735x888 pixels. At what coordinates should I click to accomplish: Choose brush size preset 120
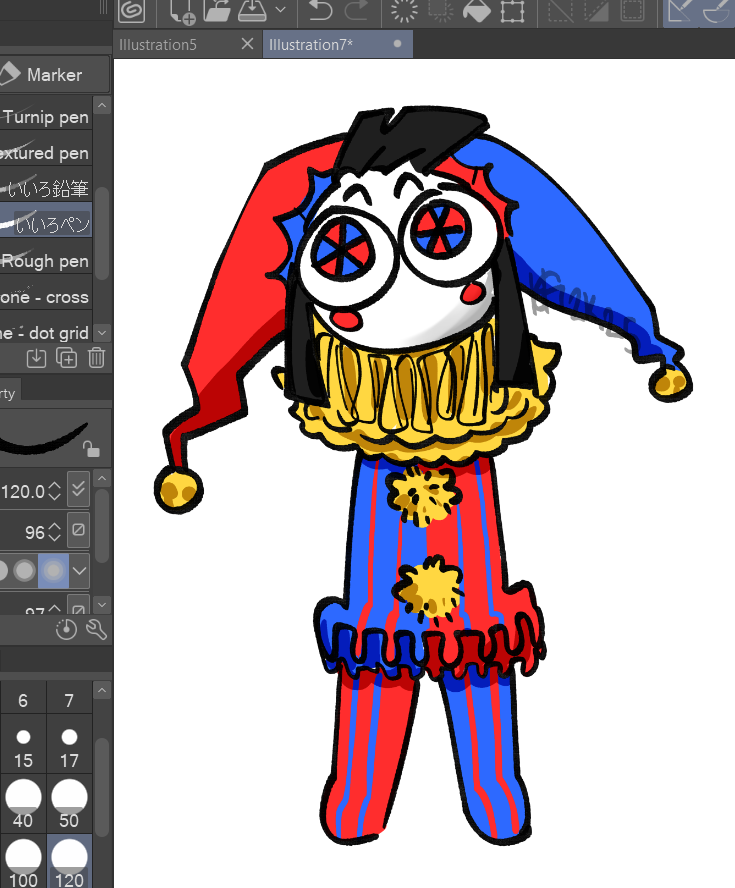click(x=69, y=862)
